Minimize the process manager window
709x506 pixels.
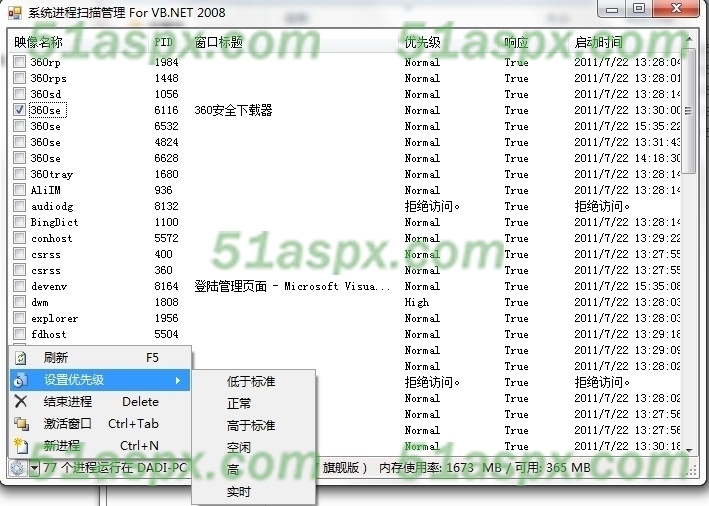[612, 9]
